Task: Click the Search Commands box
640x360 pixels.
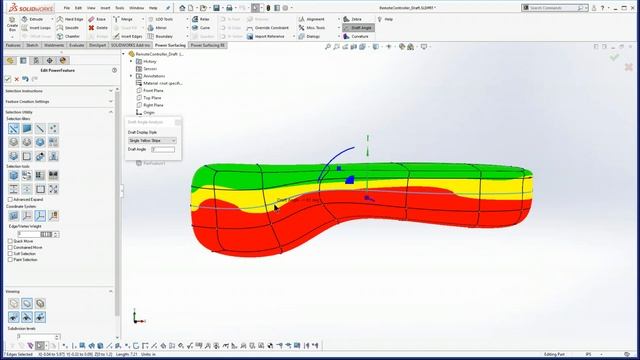Action: [x=553, y=8]
